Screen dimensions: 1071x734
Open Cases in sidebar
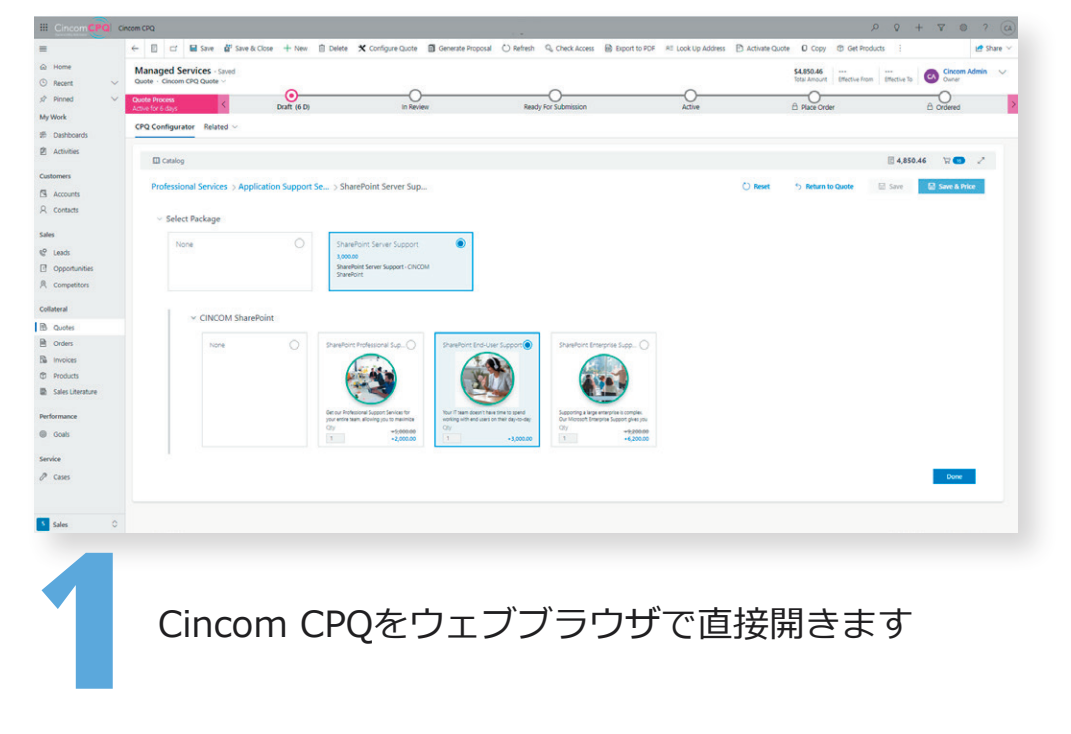61,477
